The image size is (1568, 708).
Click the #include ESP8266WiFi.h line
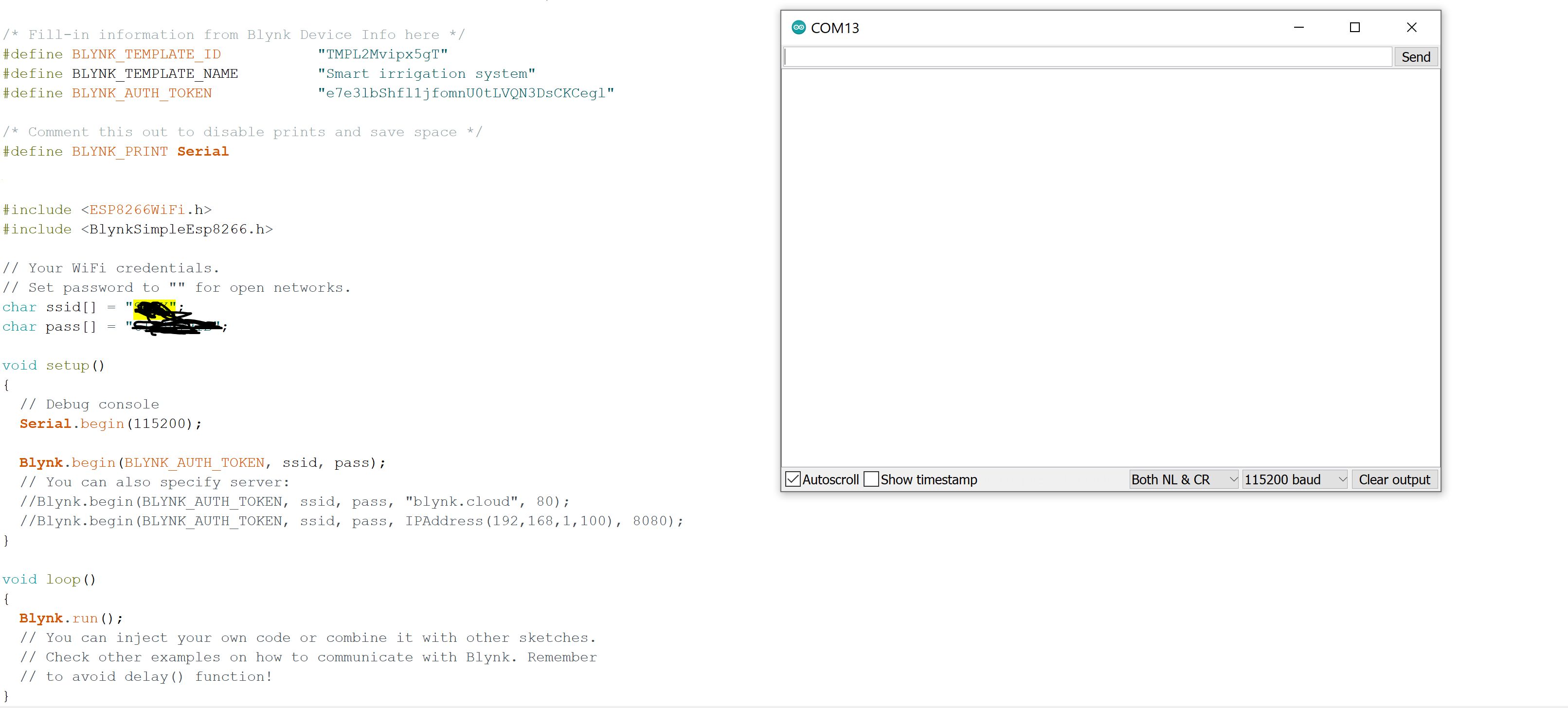(107, 210)
